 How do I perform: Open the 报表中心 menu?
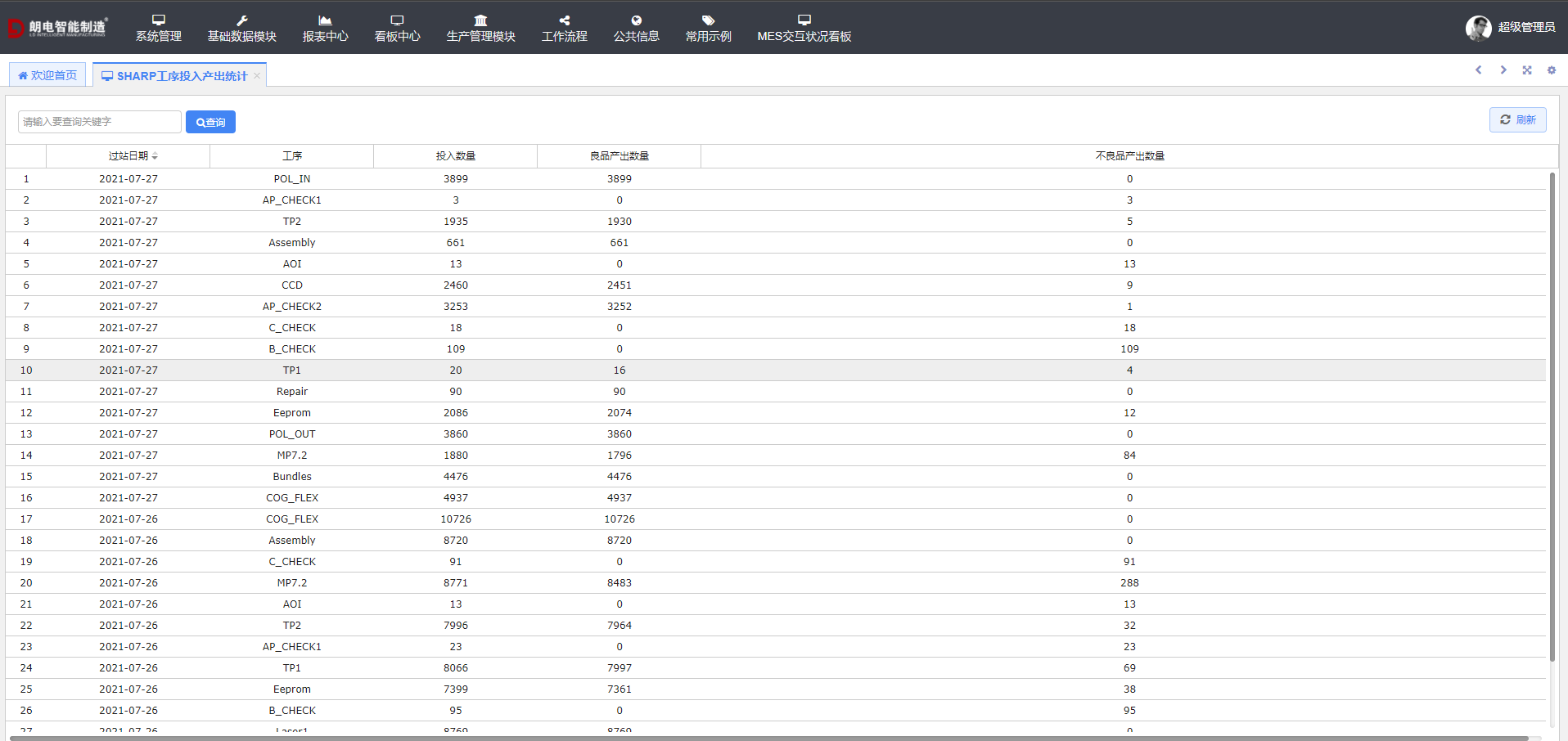point(325,28)
